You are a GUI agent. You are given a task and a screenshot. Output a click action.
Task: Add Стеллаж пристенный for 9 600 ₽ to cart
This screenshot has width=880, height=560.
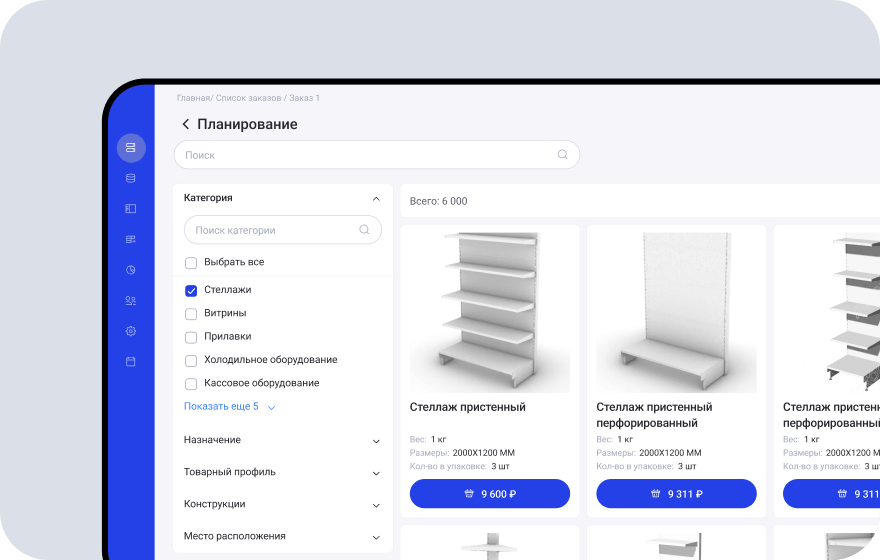click(490, 494)
